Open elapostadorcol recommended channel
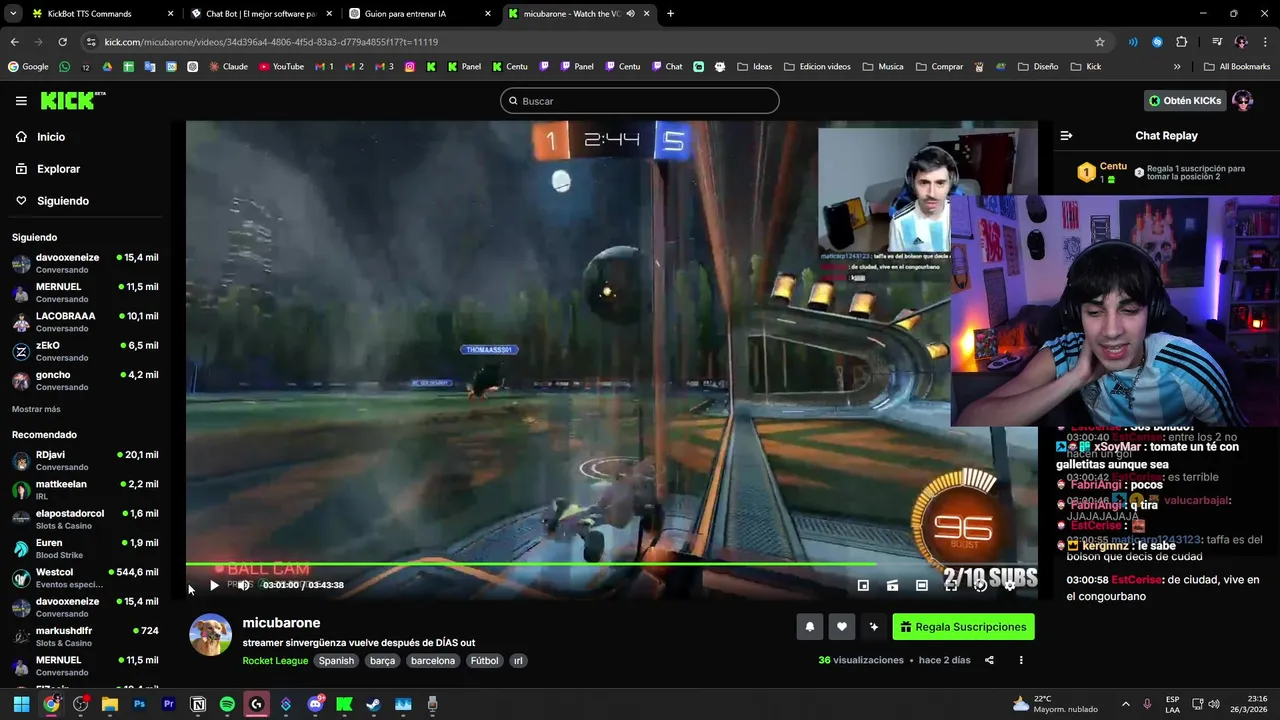 85,519
